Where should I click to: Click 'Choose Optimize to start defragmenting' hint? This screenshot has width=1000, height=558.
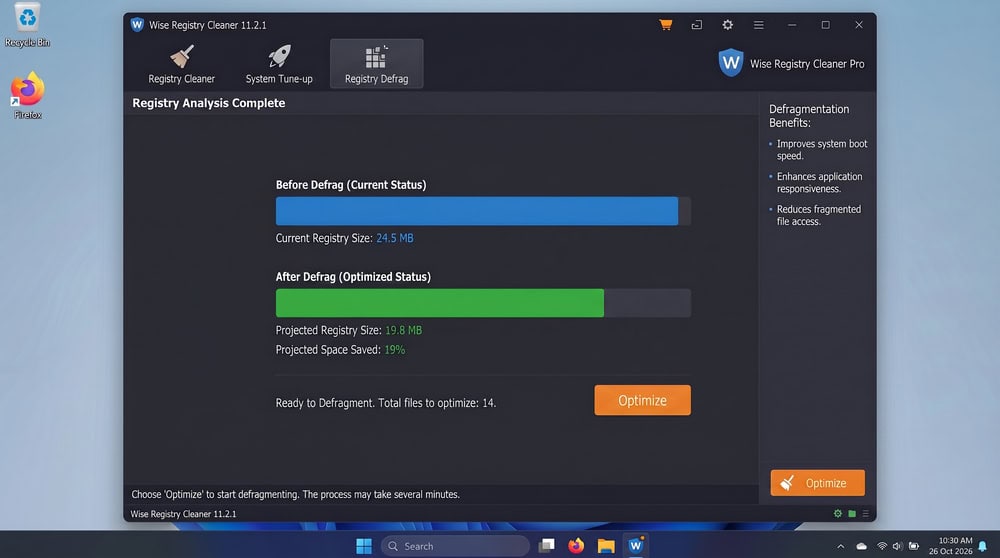(x=295, y=494)
